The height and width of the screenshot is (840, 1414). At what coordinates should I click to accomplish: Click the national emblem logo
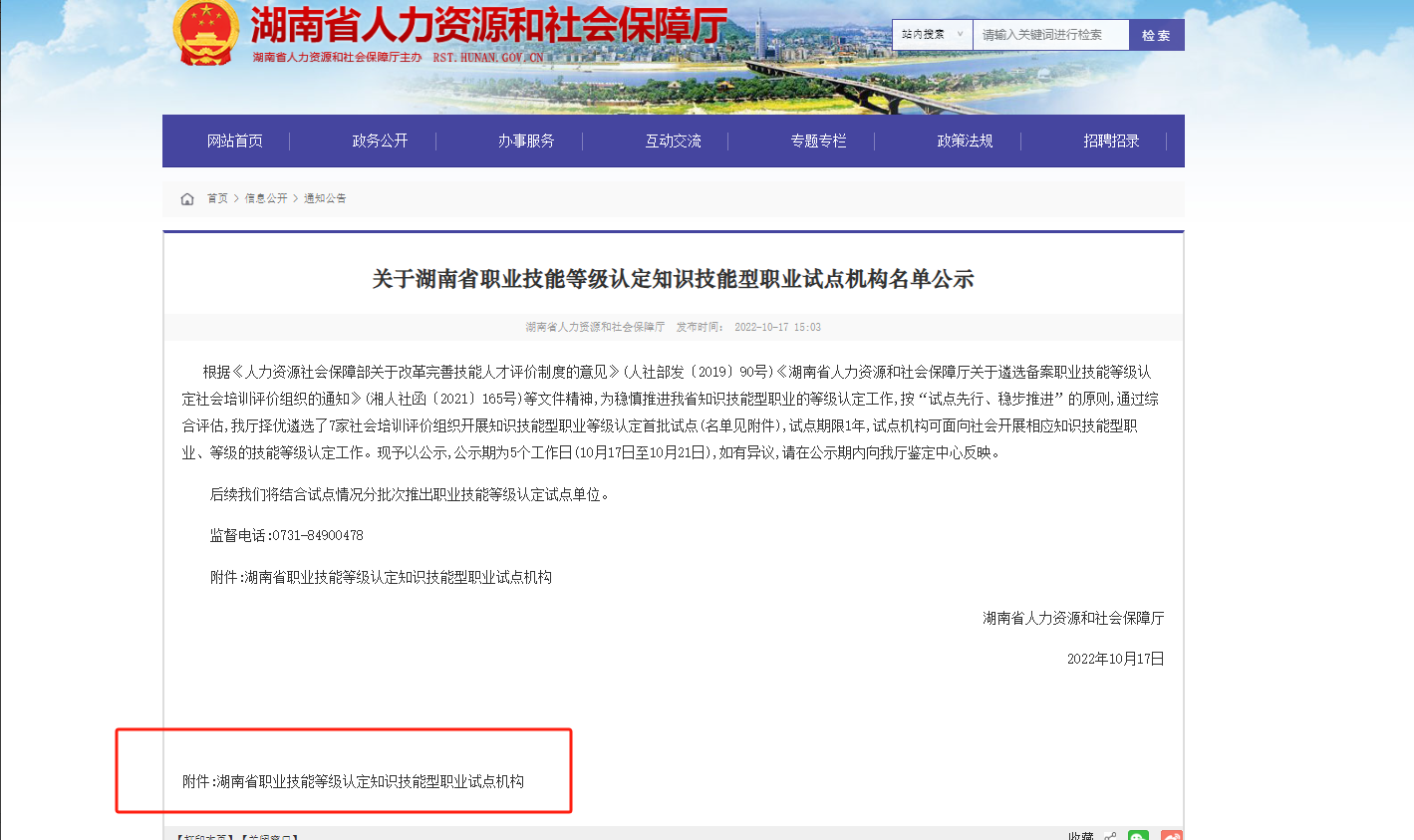(205, 32)
